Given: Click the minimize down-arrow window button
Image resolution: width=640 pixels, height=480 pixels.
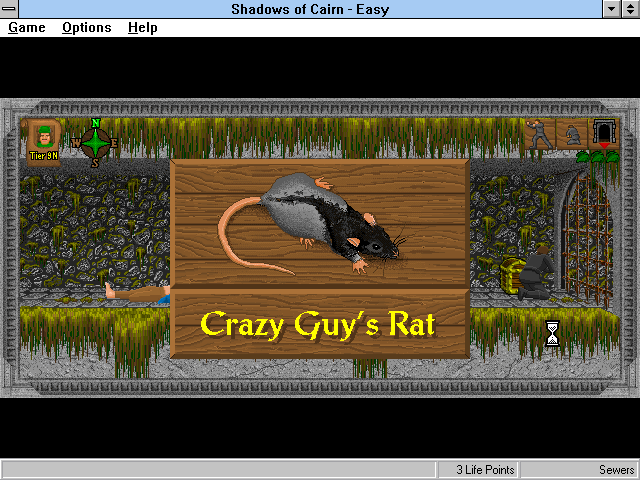Looking at the screenshot, I should pyautogui.click(x=612, y=9).
